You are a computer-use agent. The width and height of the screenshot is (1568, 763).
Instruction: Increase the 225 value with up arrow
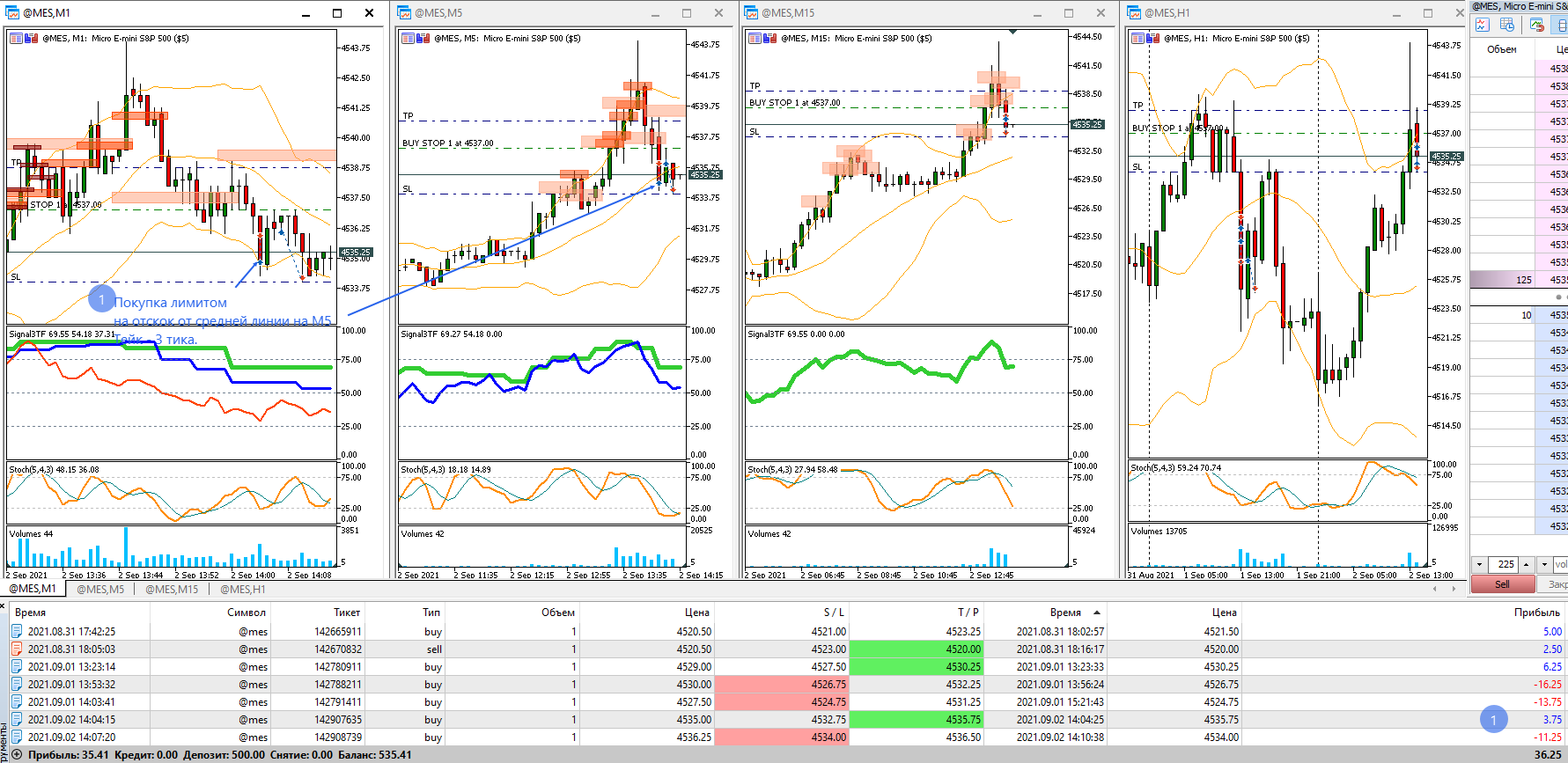coord(1528,564)
